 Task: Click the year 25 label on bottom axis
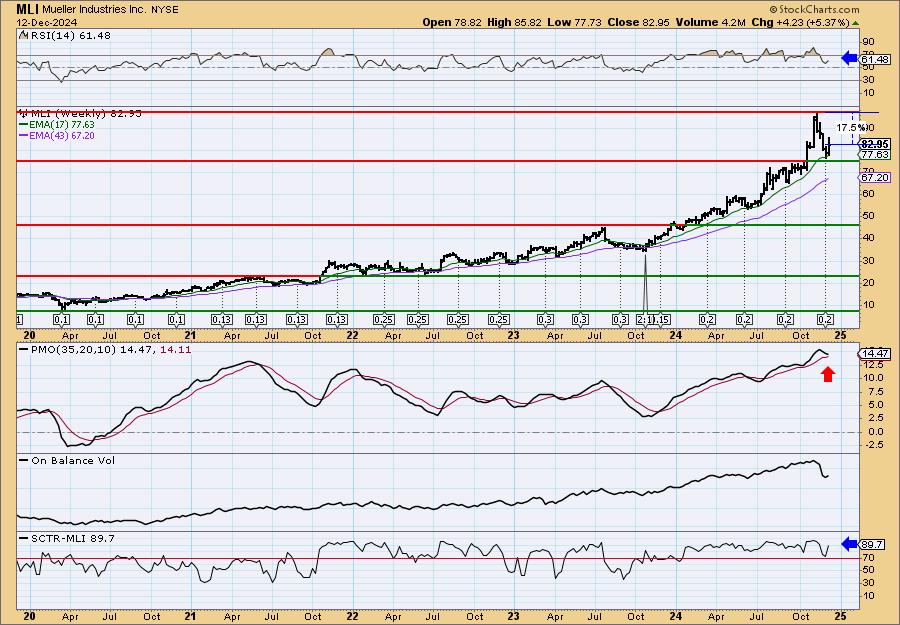click(840, 616)
